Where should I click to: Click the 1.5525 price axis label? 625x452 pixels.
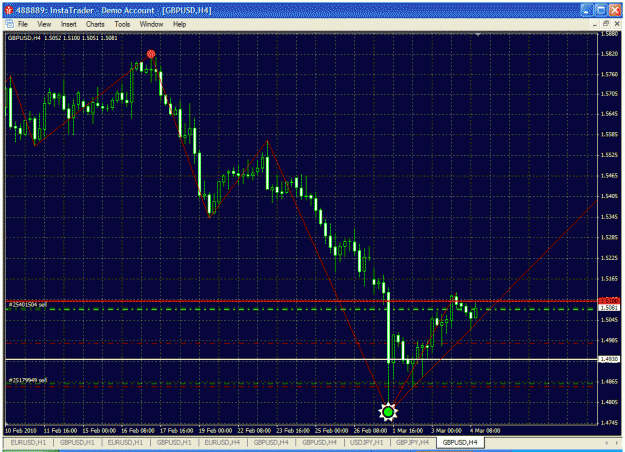click(x=609, y=155)
